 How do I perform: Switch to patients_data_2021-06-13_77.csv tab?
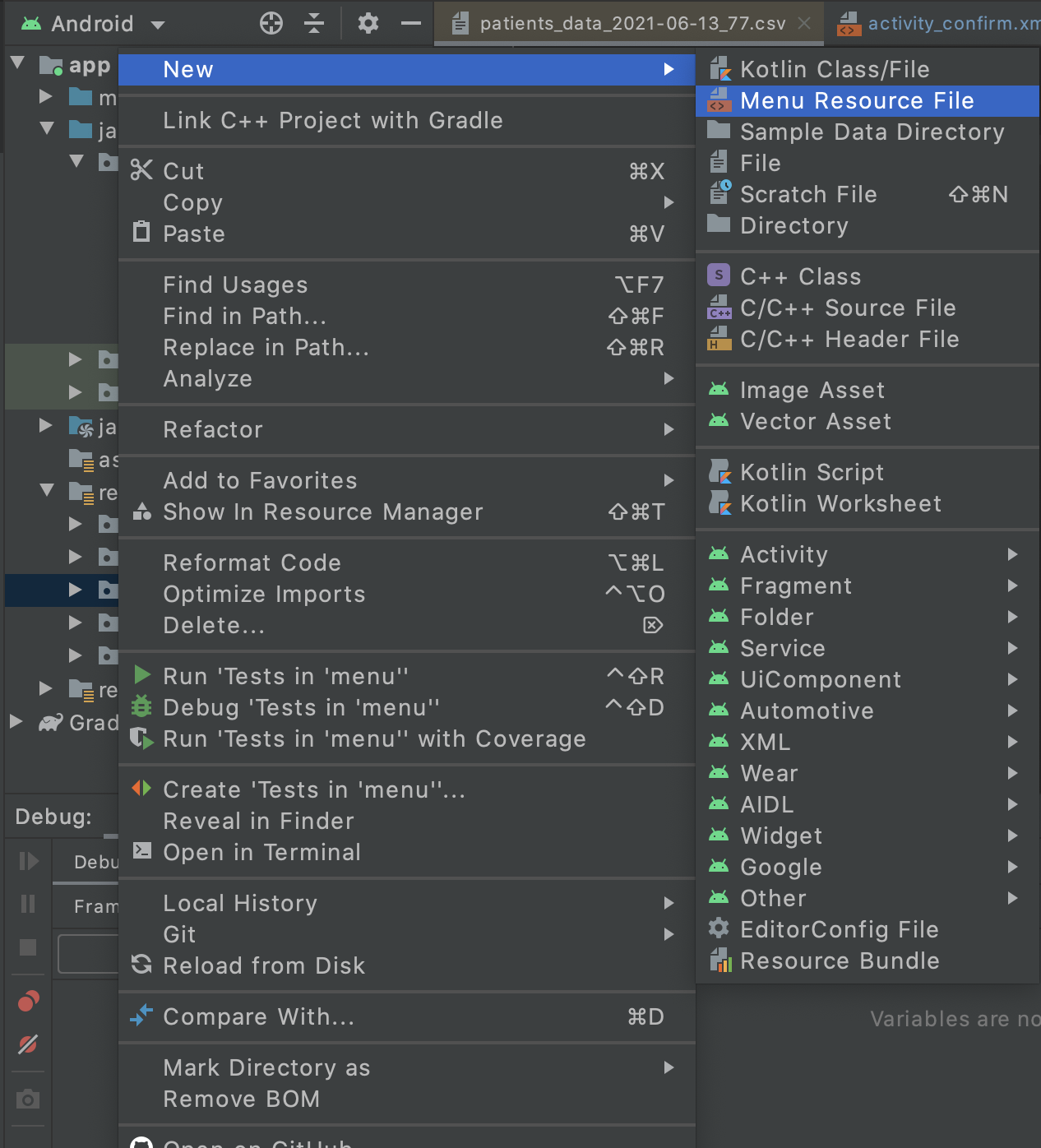pyautogui.click(x=632, y=23)
